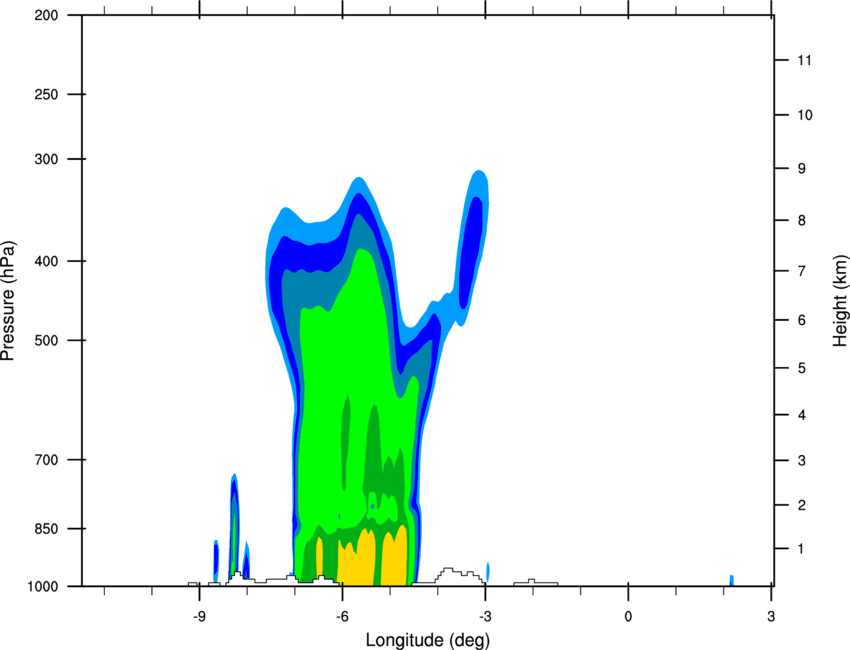The image size is (850, 650).
Task: Click the 0 longitude tick label
Action: pos(628,617)
